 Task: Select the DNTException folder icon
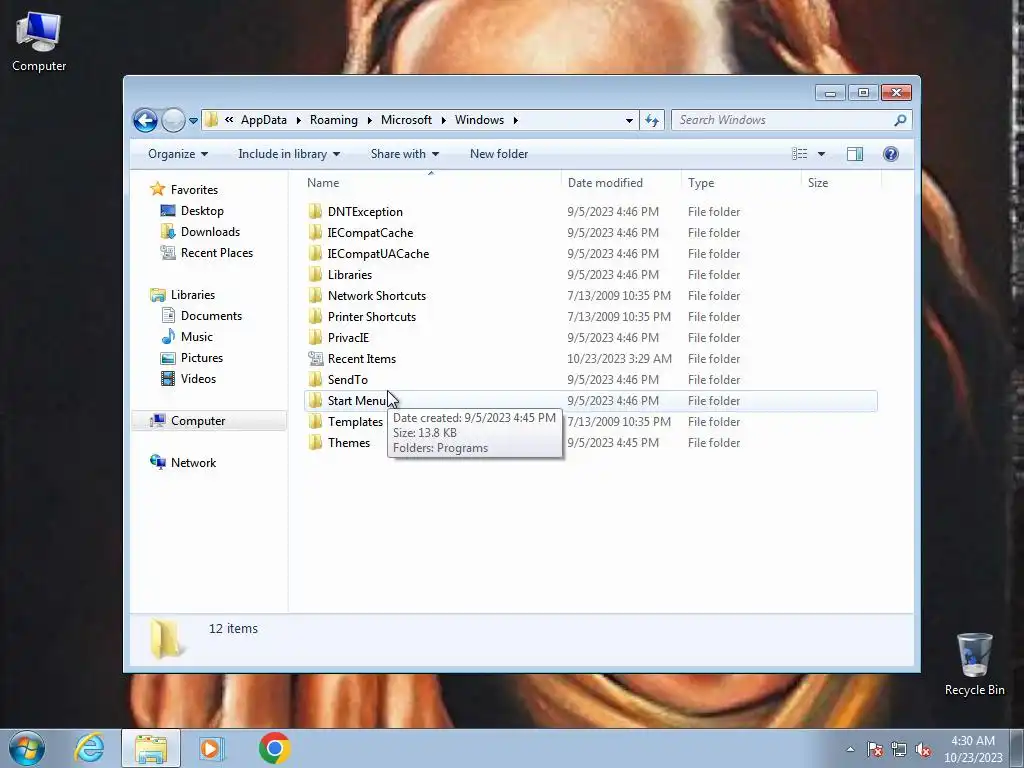pyautogui.click(x=315, y=211)
